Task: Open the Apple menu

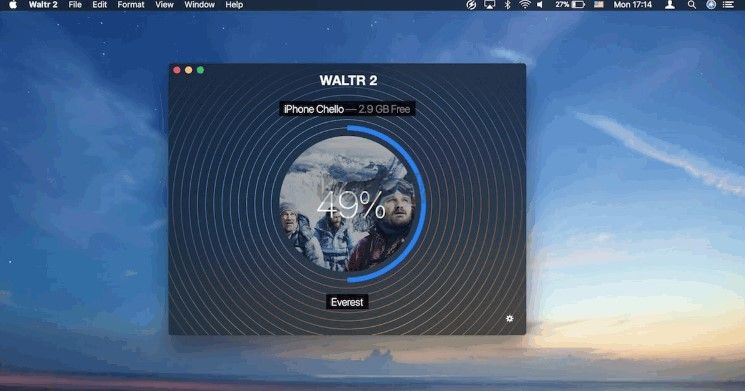Action: coord(13,5)
